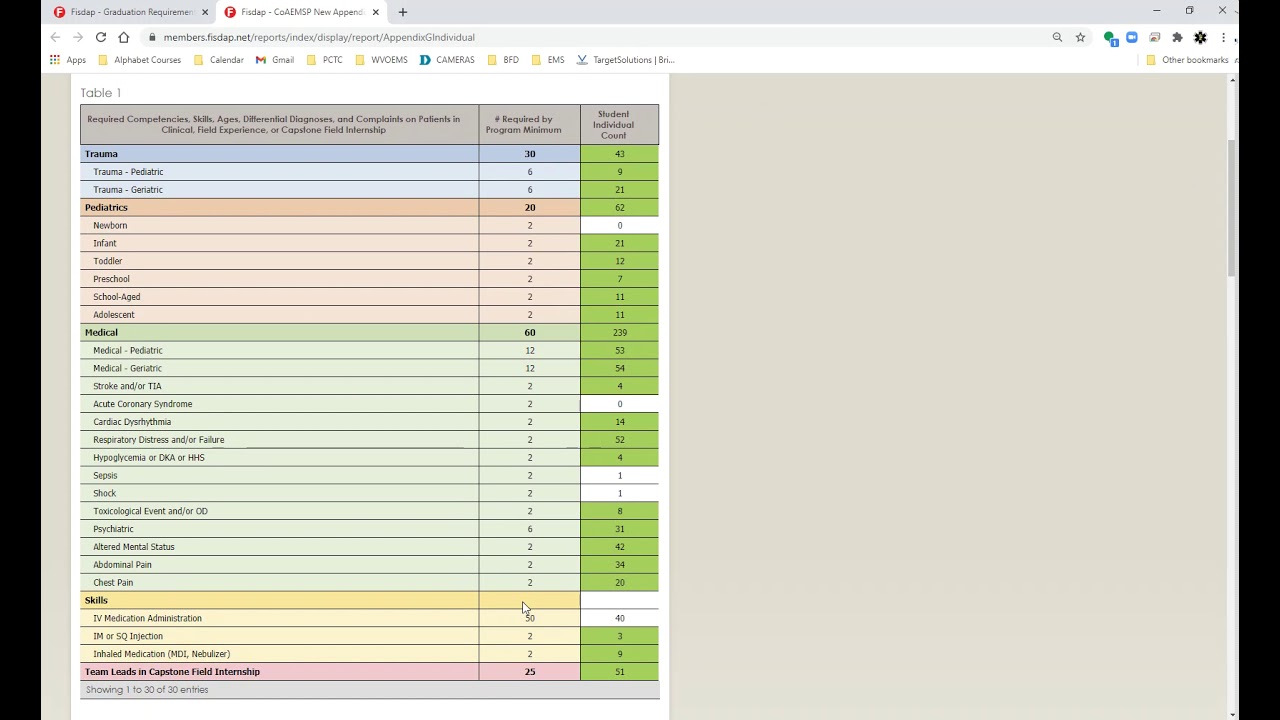This screenshot has width=1280, height=720.
Task: Click the Cardiac Dysrhythmia row label
Action: point(132,422)
